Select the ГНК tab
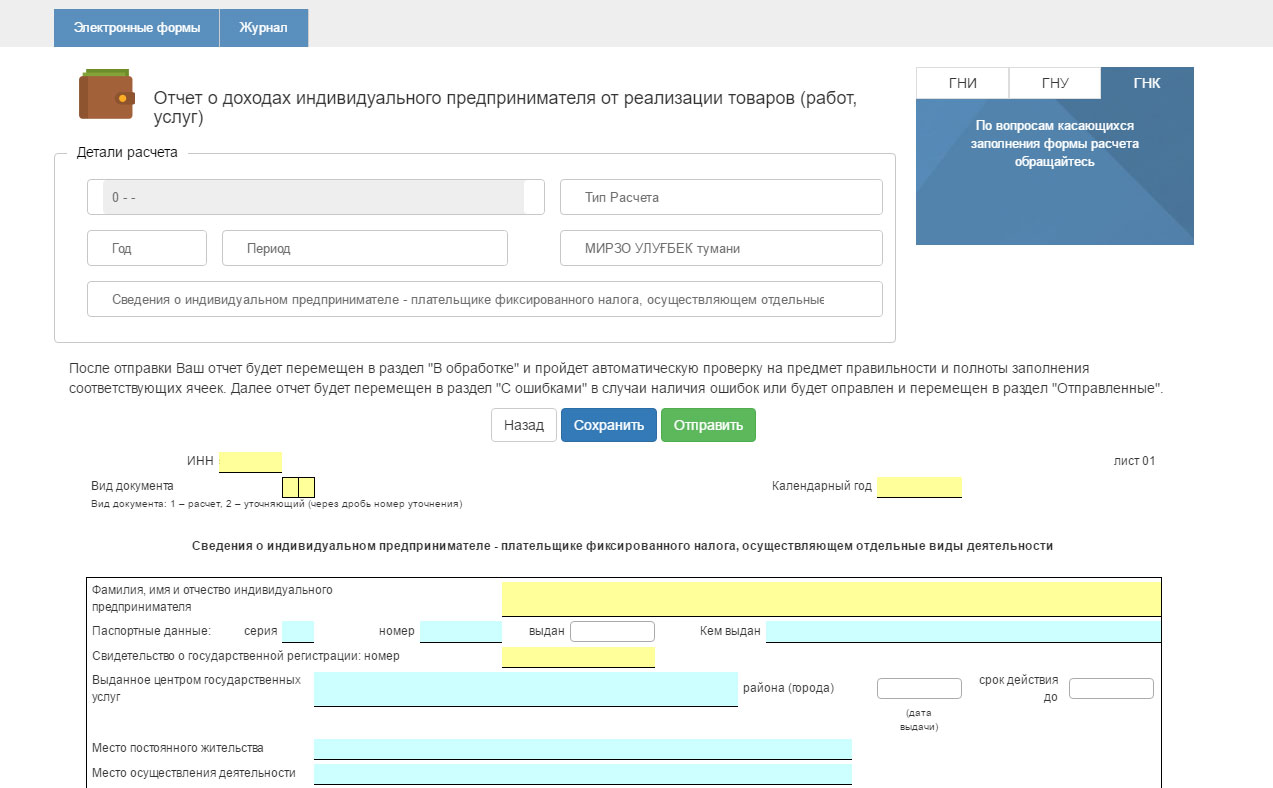This screenshot has width=1273, height=788. click(1146, 83)
